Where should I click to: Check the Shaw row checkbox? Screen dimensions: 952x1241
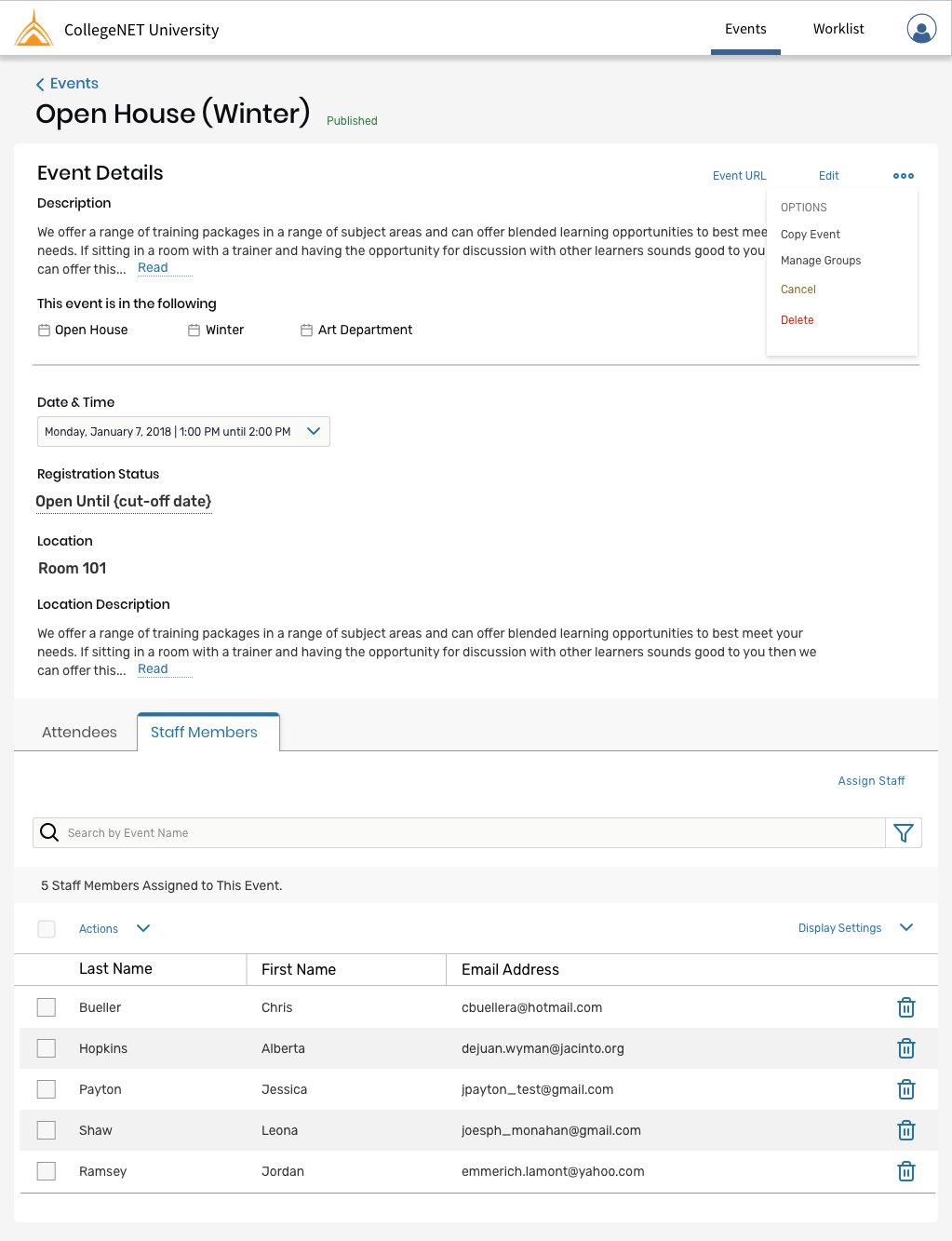[47, 1130]
